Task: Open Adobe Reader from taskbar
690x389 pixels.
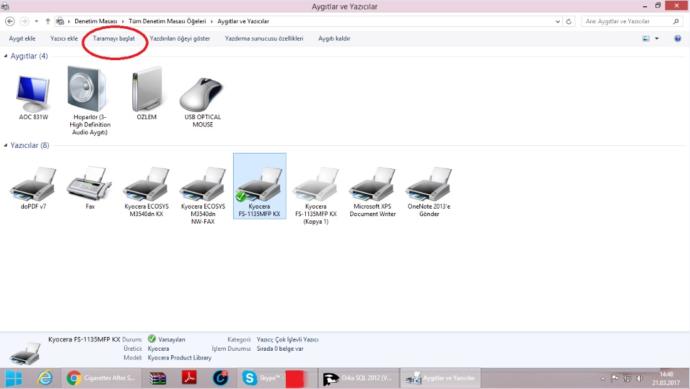Action: click(x=189, y=378)
